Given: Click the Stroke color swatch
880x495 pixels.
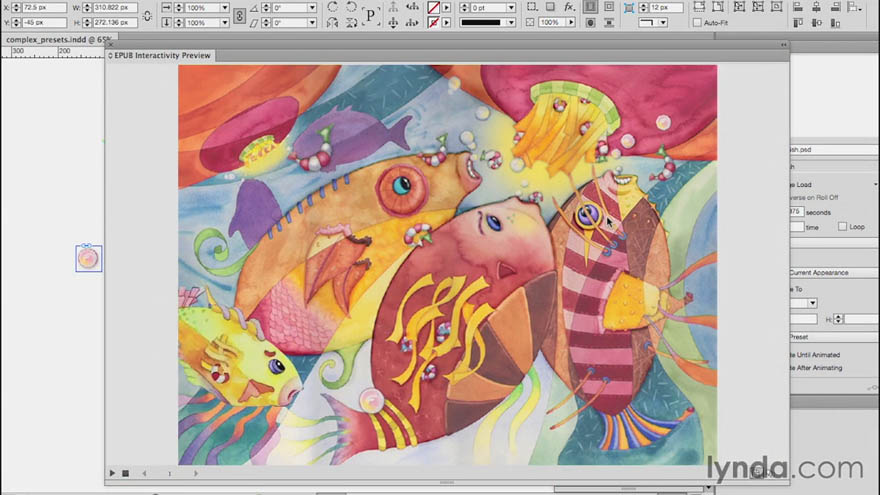Looking at the screenshot, I should pos(433,23).
